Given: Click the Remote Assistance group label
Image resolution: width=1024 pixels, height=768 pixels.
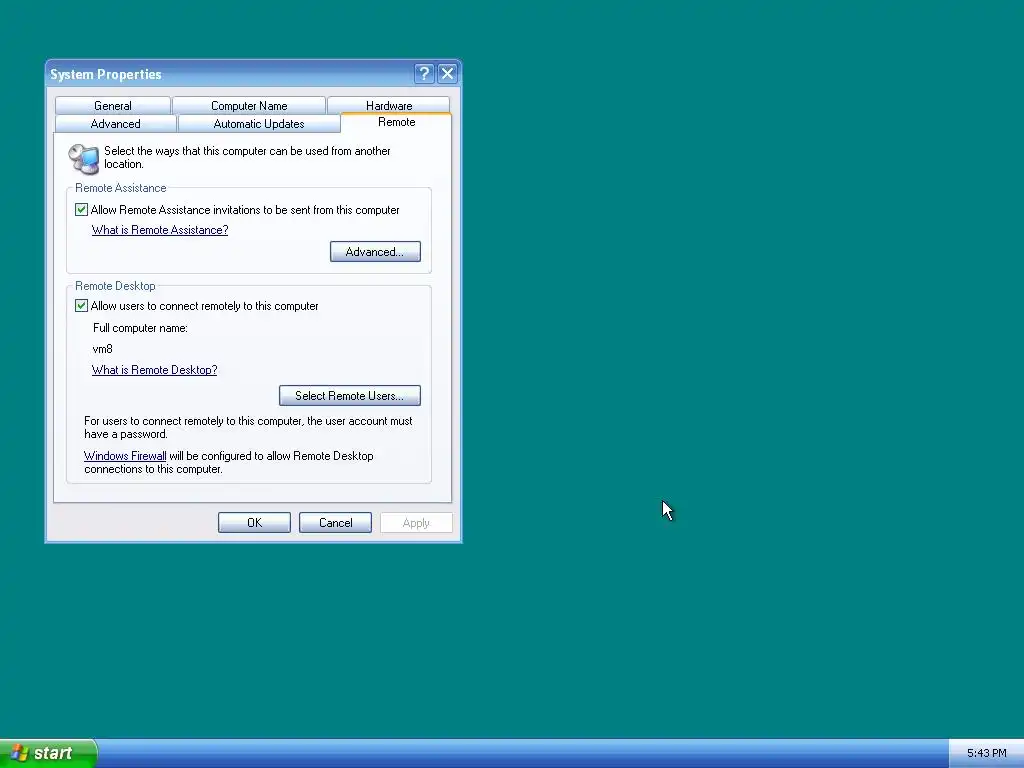Looking at the screenshot, I should click(121, 188).
